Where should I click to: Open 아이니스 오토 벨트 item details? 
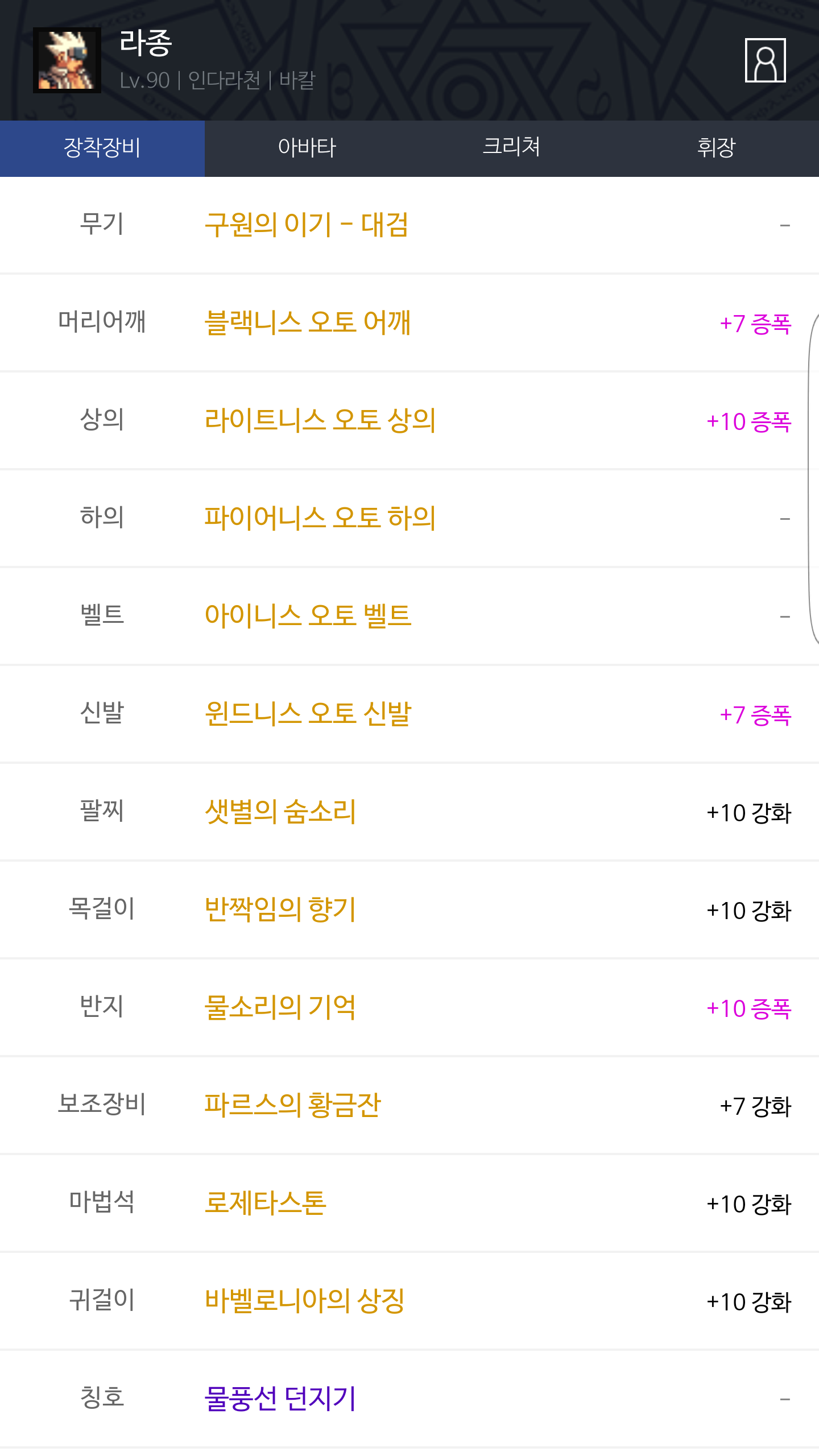click(308, 617)
